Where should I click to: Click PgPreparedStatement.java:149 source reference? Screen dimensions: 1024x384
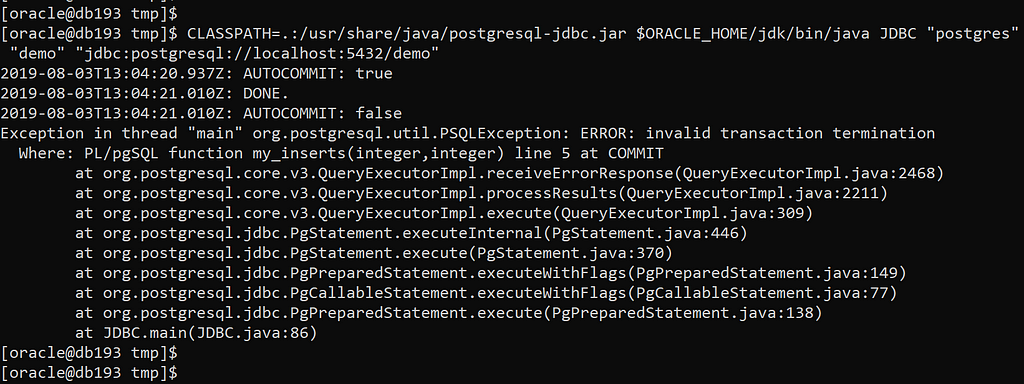pos(767,274)
